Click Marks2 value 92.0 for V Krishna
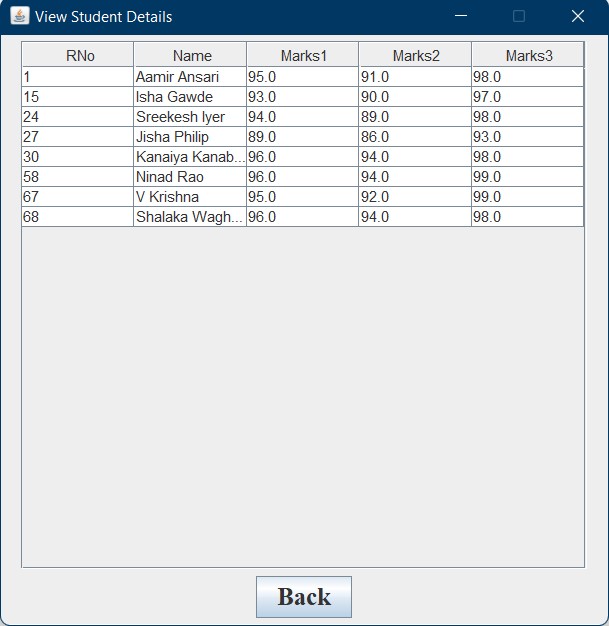 tap(415, 196)
